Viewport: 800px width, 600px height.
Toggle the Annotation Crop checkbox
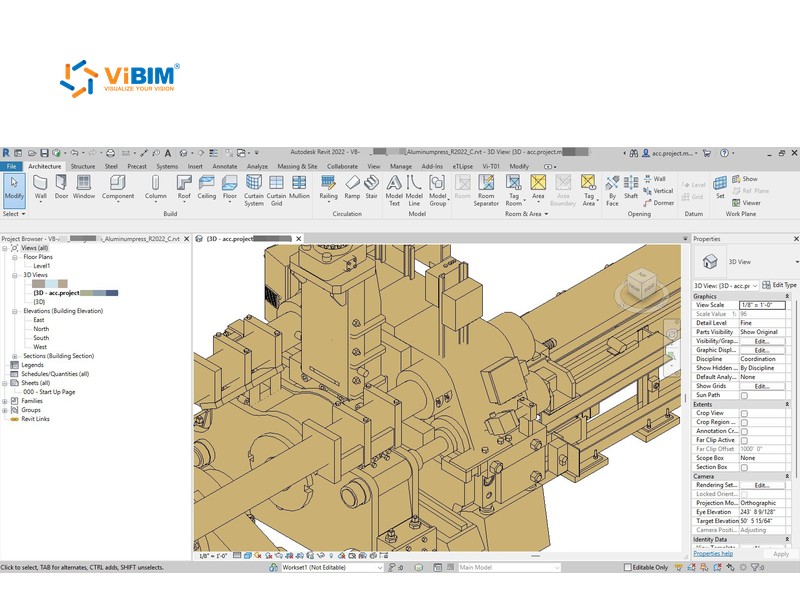744,431
